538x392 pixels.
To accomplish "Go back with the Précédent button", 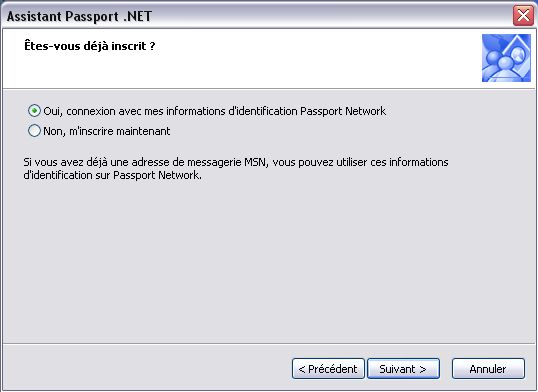I will (328, 369).
